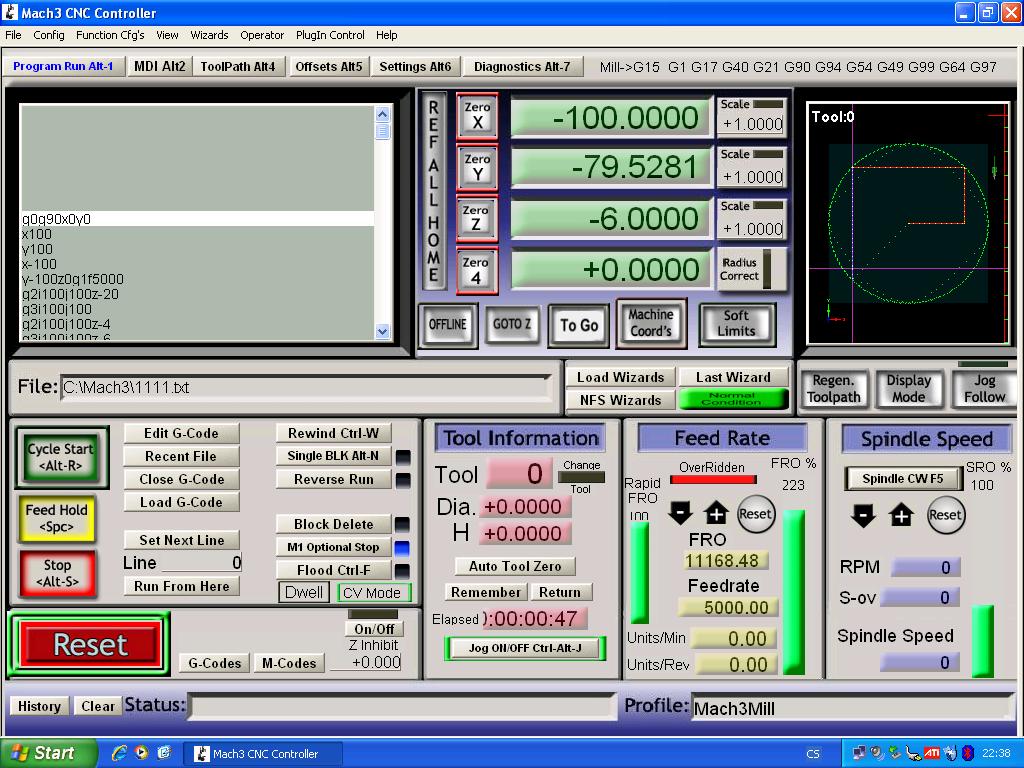The image size is (1024, 768).
Task: Toggle M1 Optional Stop
Action: click(333, 547)
